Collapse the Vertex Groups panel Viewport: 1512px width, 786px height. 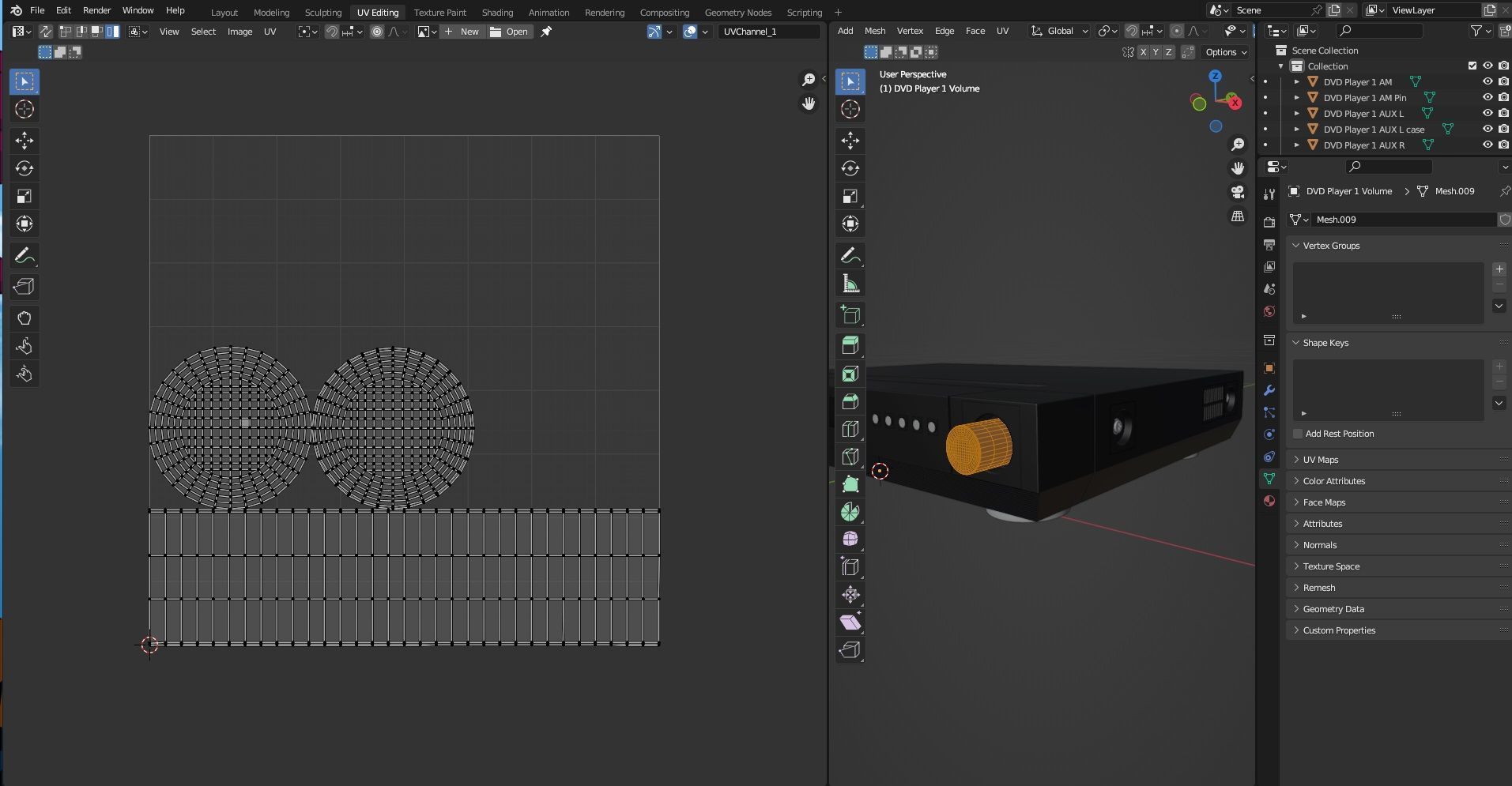(x=1331, y=246)
